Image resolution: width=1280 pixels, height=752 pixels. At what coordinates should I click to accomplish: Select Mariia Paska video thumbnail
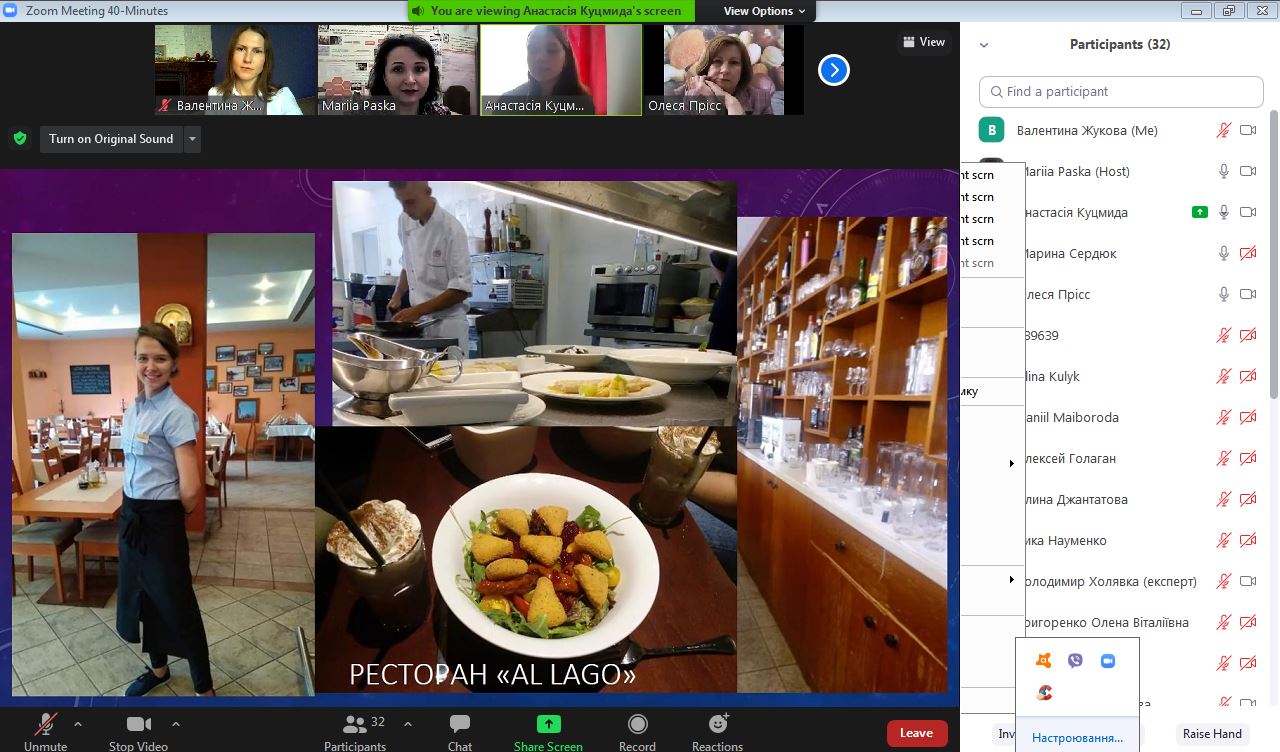tap(399, 70)
